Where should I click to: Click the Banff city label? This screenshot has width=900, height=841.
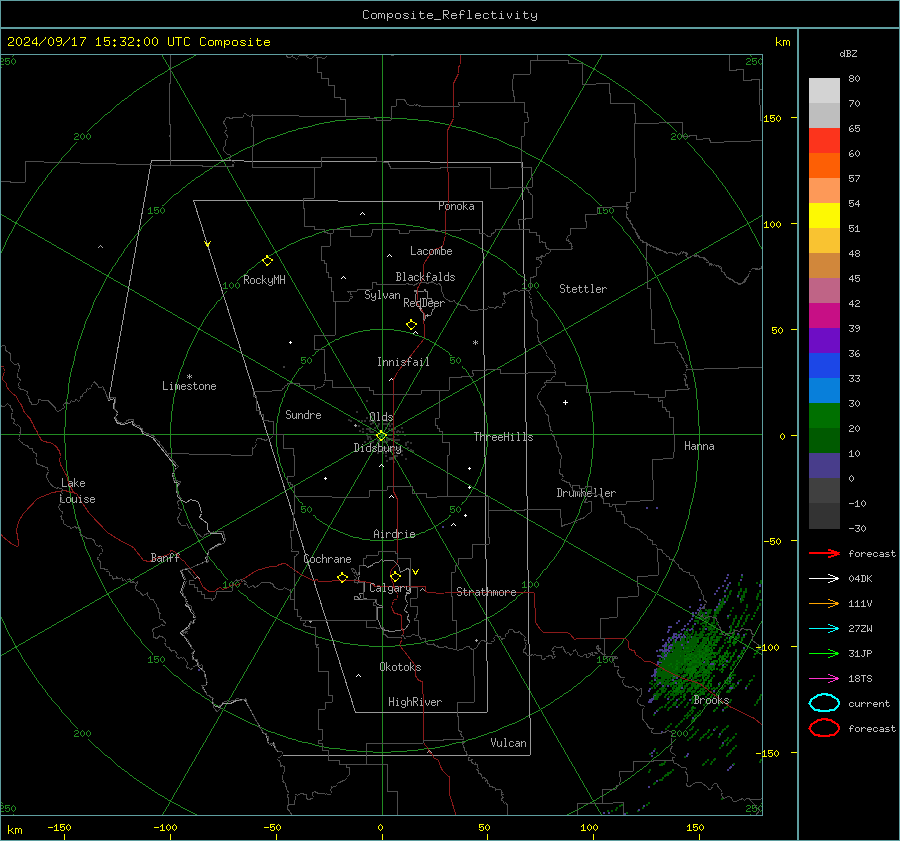[x=165, y=557]
